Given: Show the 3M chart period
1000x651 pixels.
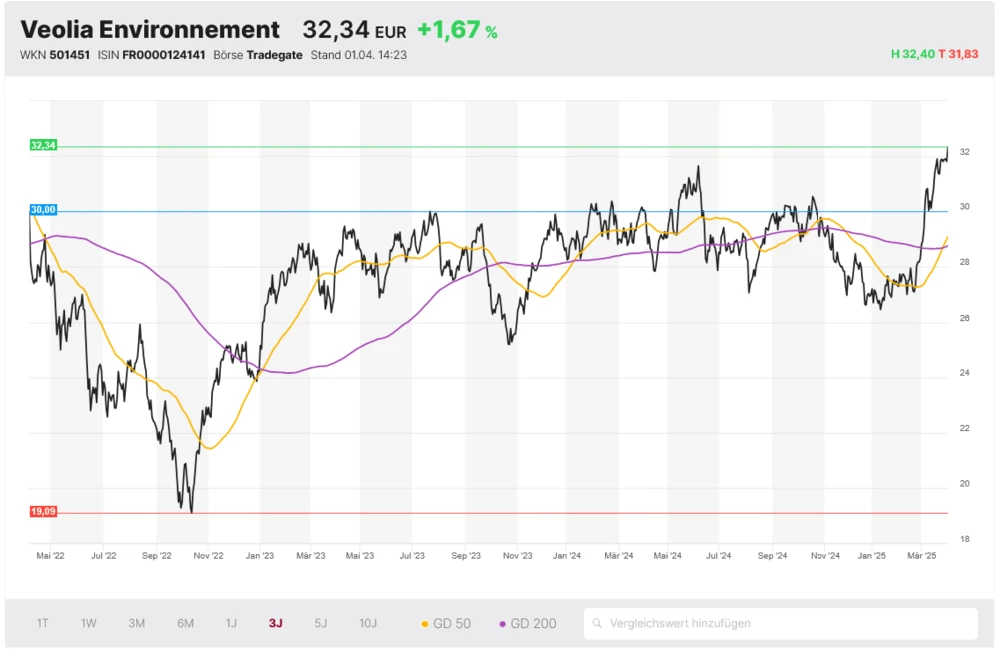Looking at the screenshot, I should pyautogui.click(x=137, y=623).
